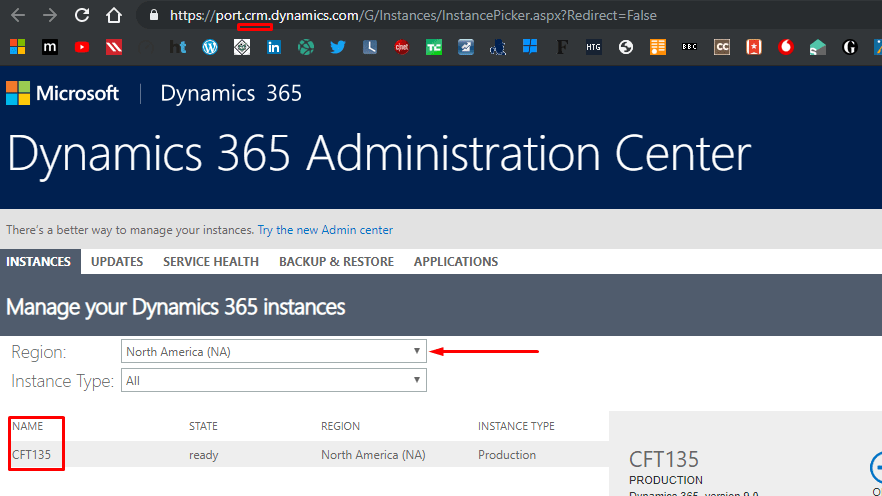This screenshot has height=496, width=882.
Task: Open the red striped logo bookmark
Action: 114,47
